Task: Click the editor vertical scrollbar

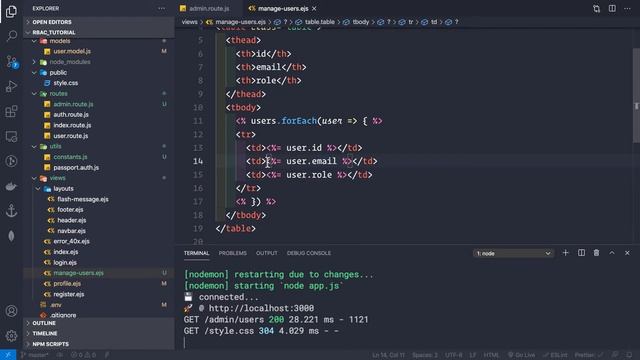Action: 636,95
